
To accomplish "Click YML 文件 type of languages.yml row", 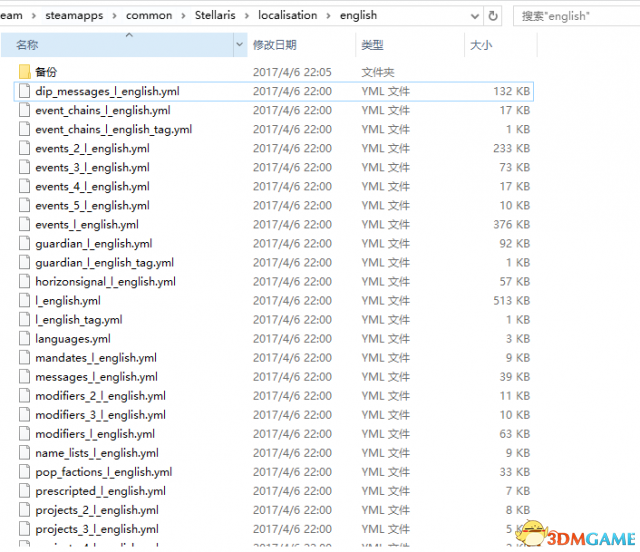I will (385, 338).
